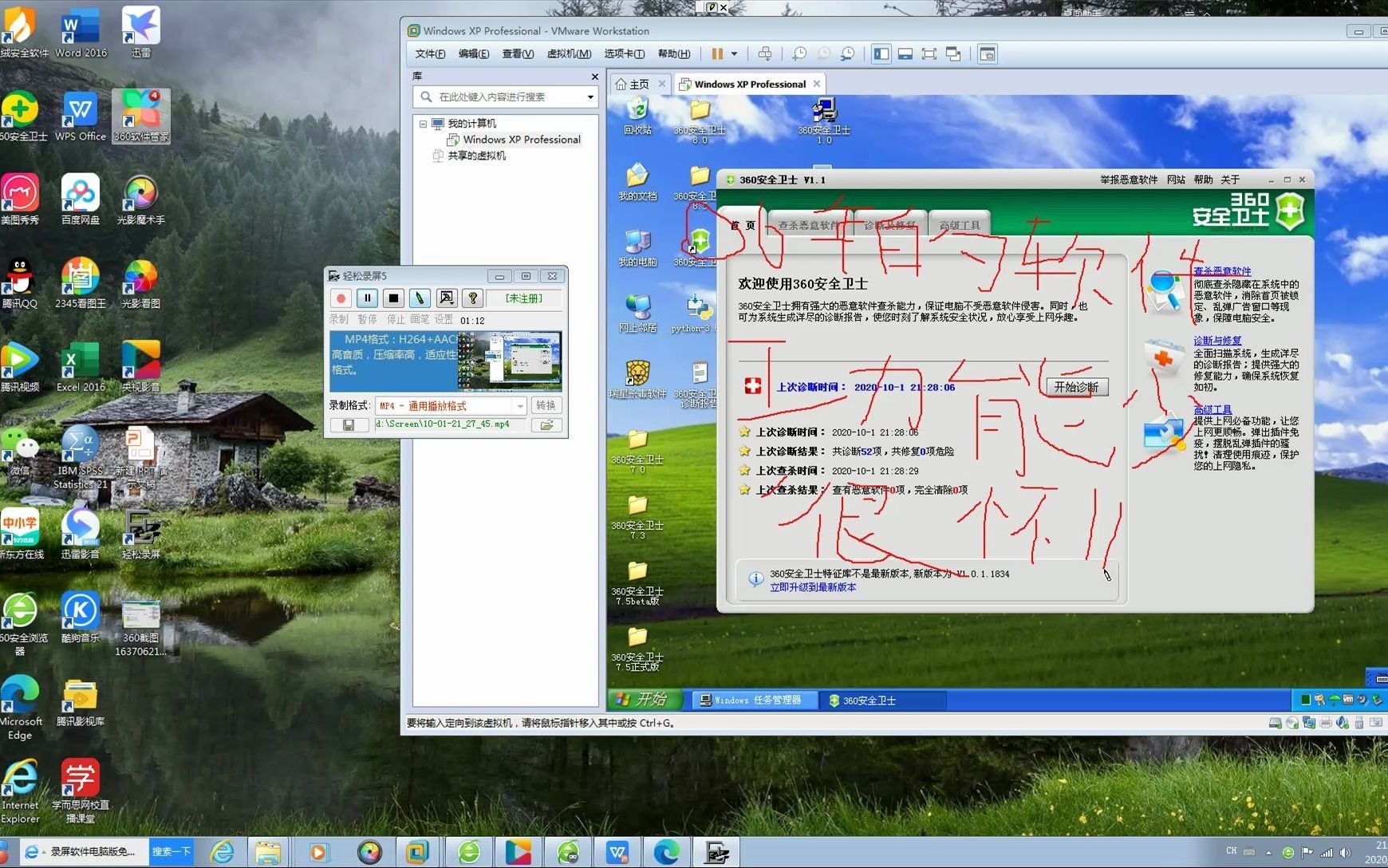The width and height of the screenshot is (1388, 868).
Task: Click the 查杀恶意软件 link
Action: (1222, 271)
